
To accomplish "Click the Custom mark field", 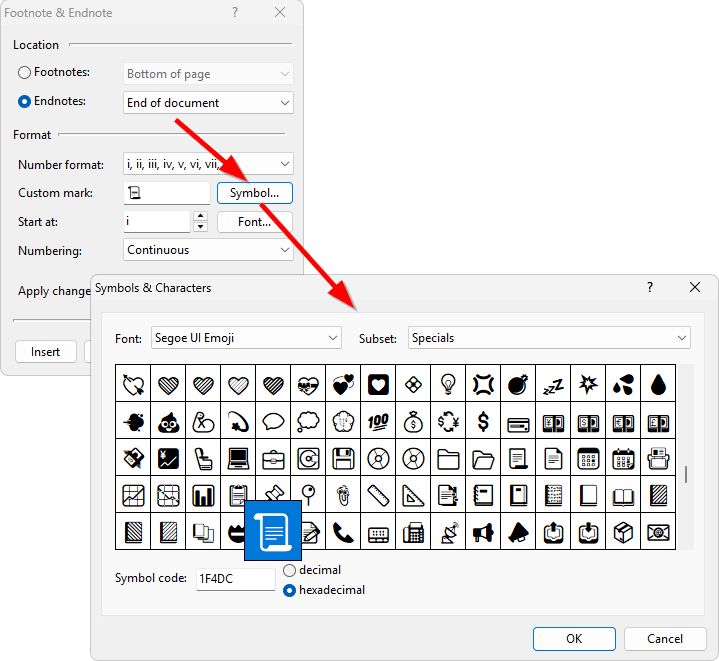I will click(x=166, y=193).
